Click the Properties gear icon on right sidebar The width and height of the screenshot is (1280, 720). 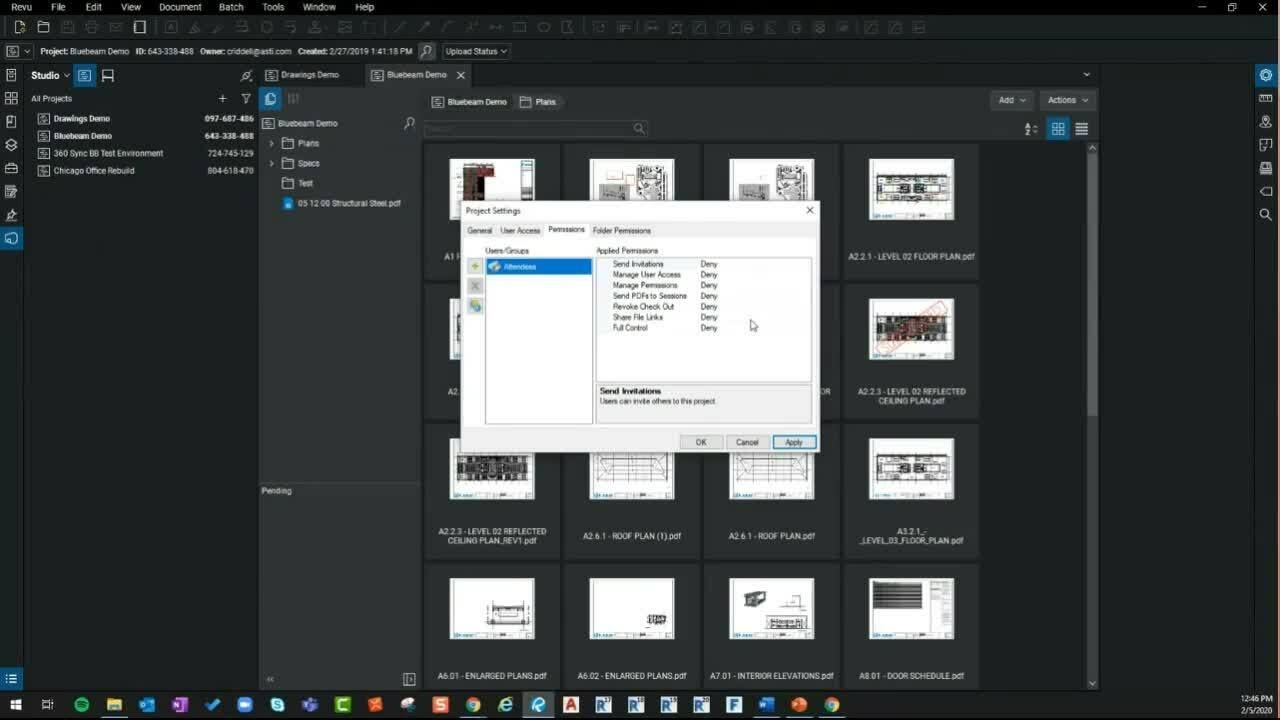1266,75
